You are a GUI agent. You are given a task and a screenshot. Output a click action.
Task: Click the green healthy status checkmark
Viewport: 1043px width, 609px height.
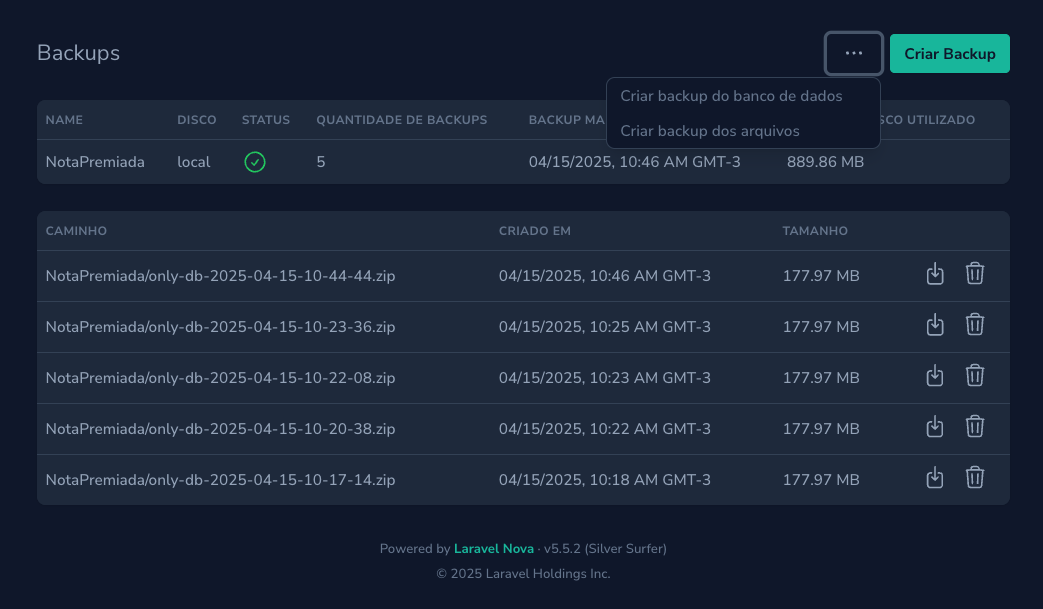point(255,162)
